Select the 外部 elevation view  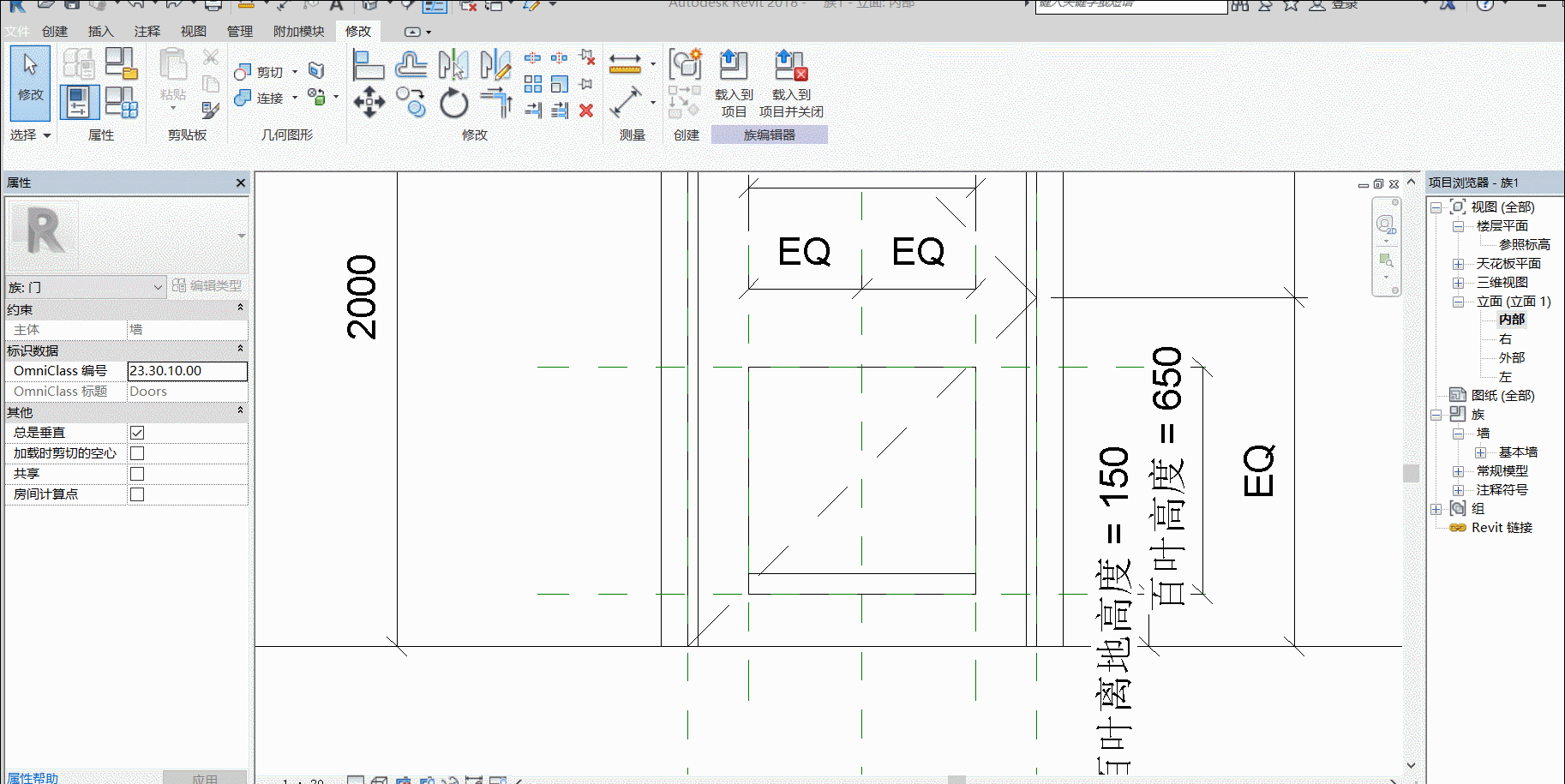[1512, 358]
